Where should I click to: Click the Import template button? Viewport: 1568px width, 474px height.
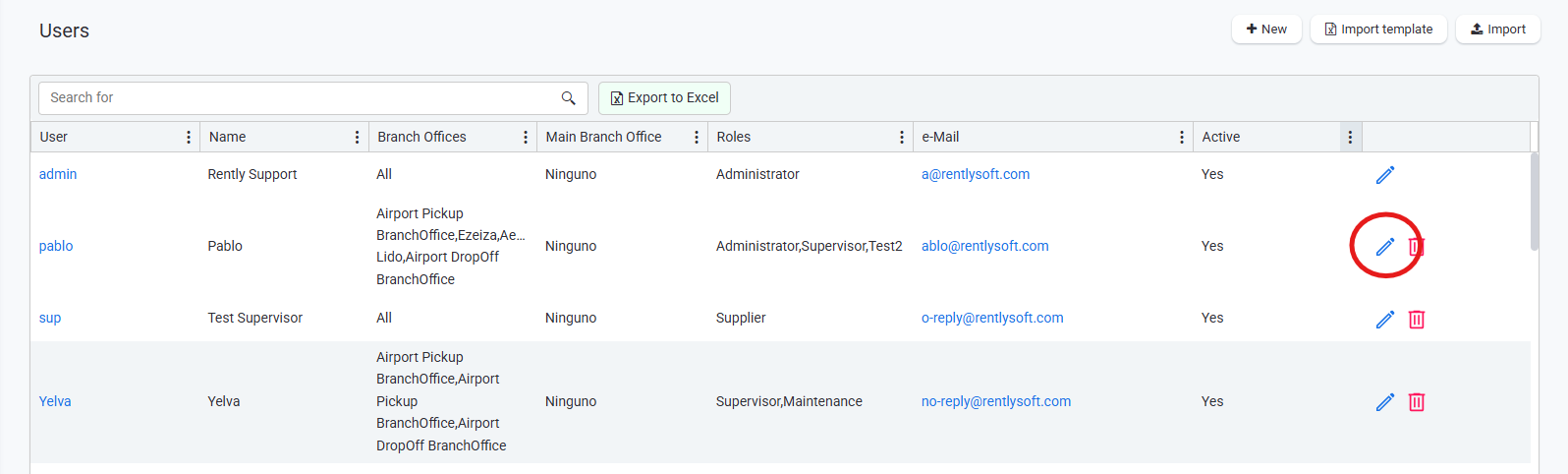[1378, 30]
